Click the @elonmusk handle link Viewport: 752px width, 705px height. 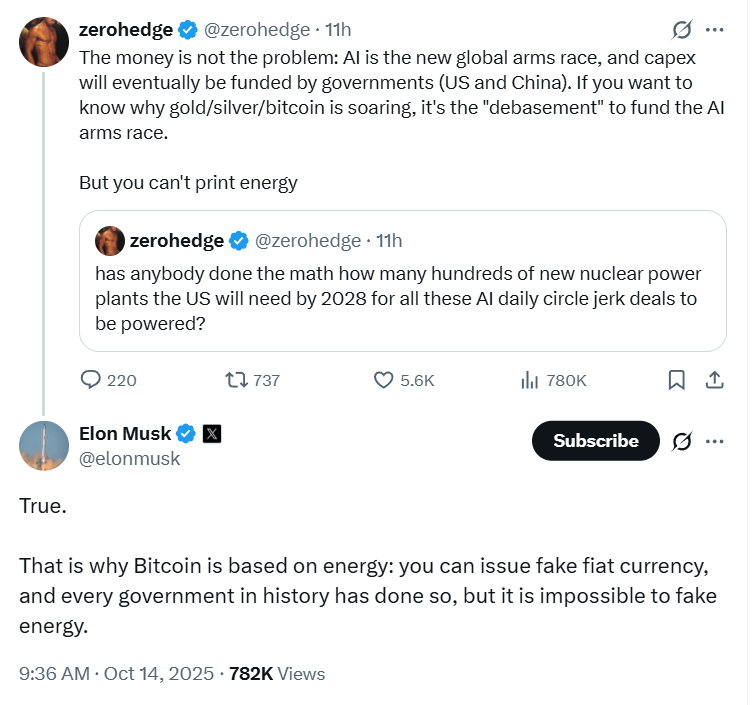coord(130,459)
